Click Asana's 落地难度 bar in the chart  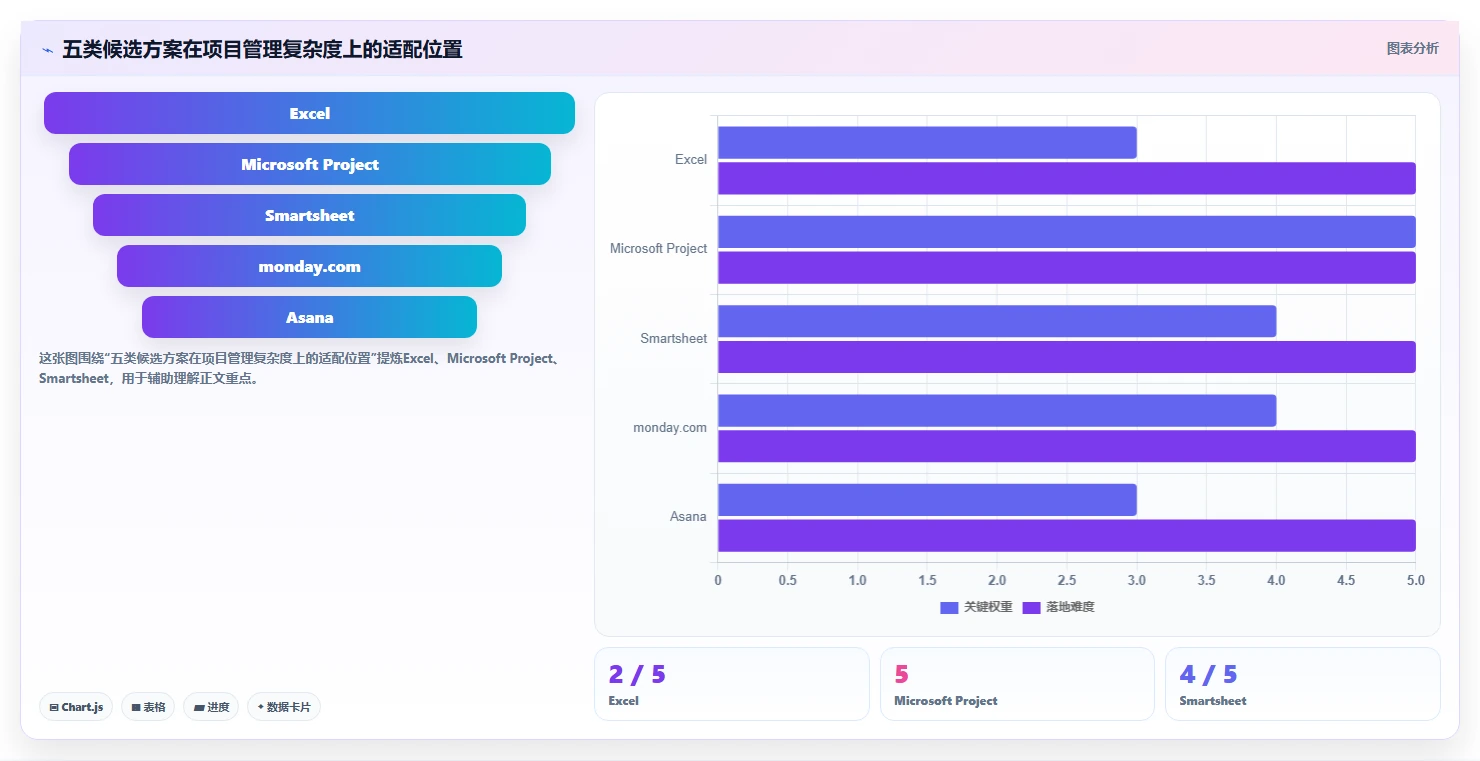pos(1067,535)
